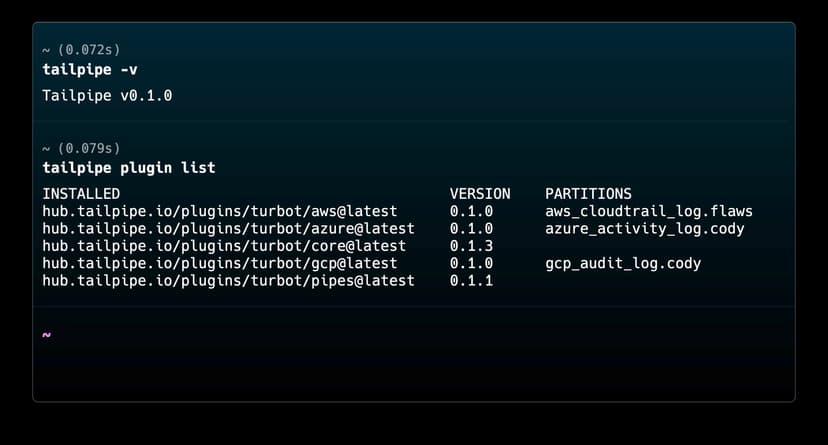Screen dimensions: 828x445
Task: Select the tailpipe plugin list command
Action: [128, 167]
